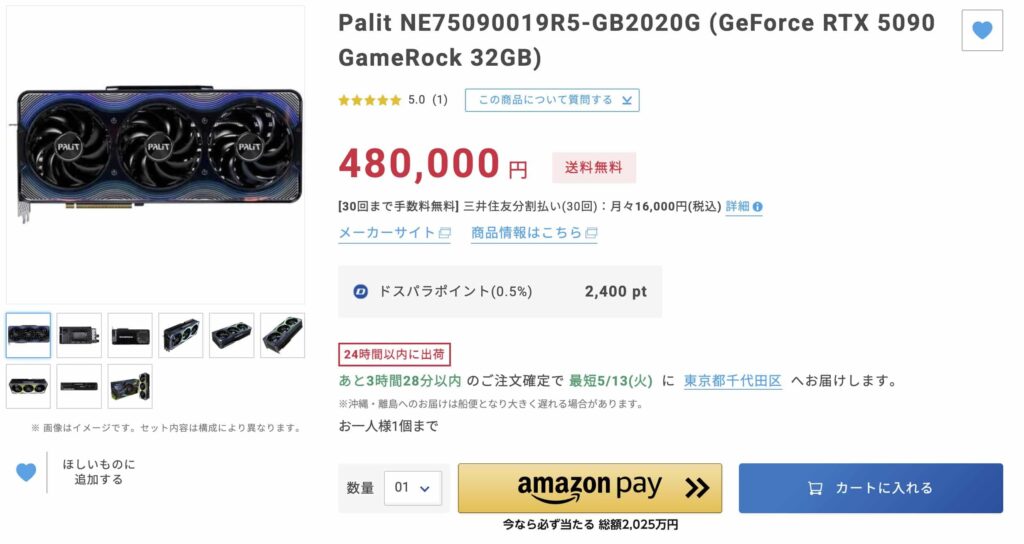This screenshot has height=544, width=1024.
Task: Select the second thumbnail showing the card back
Action: [x=79, y=335]
